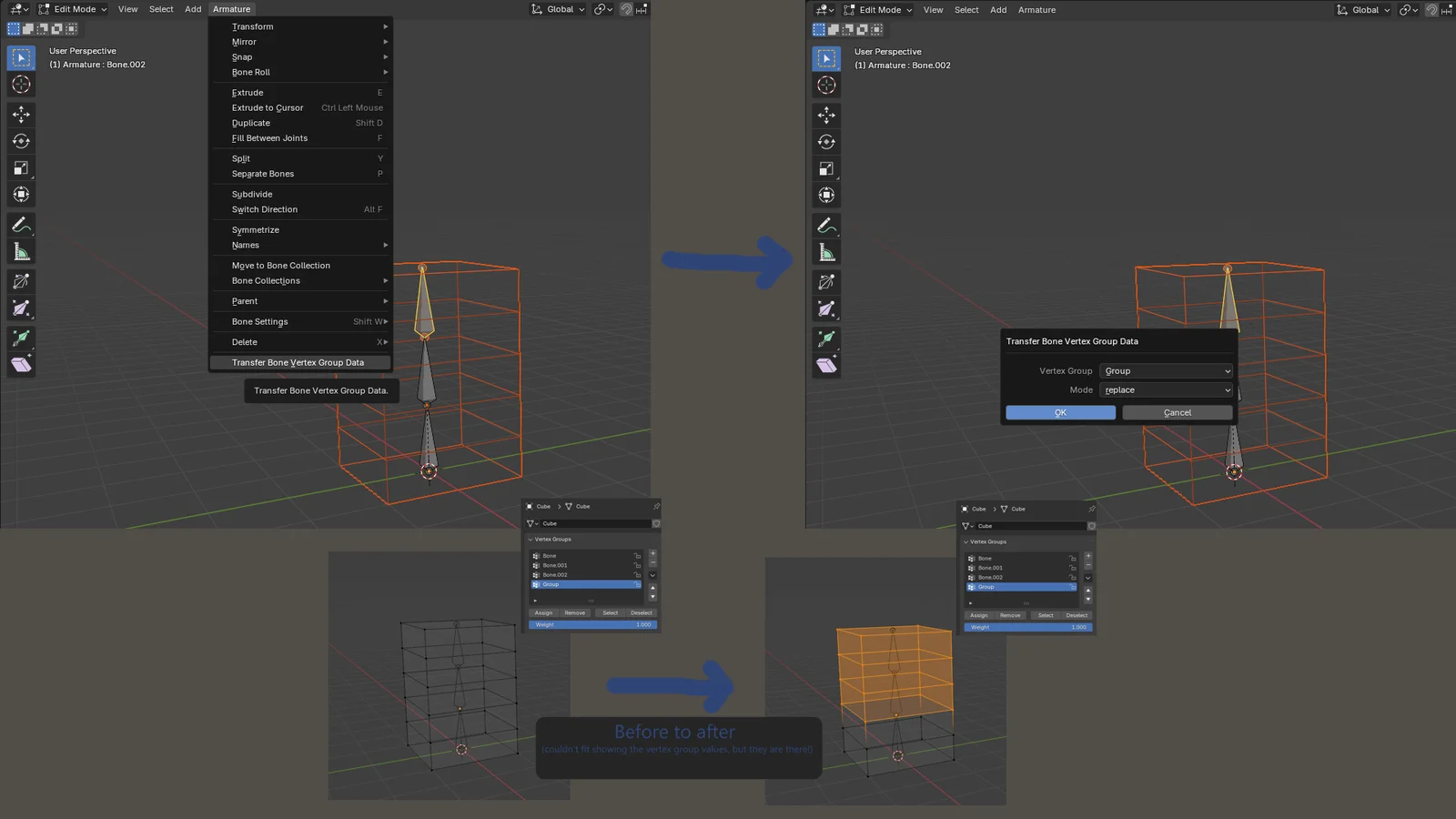
Task: Choose the Cursor tool in the right viewport
Action: 826,86
